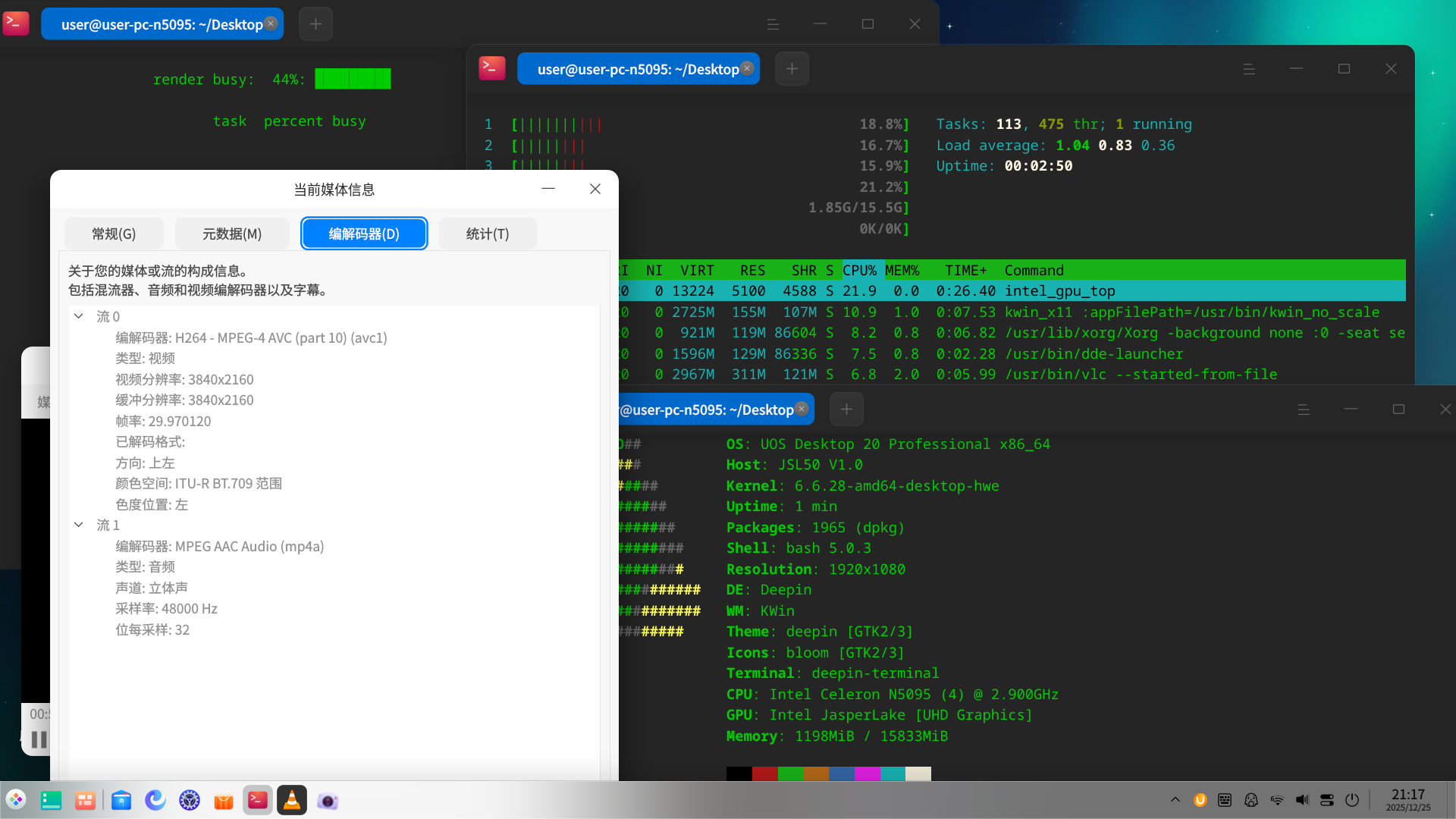Switch to the 统计(T) tab
1456x819 pixels.
(x=487, y=234)
